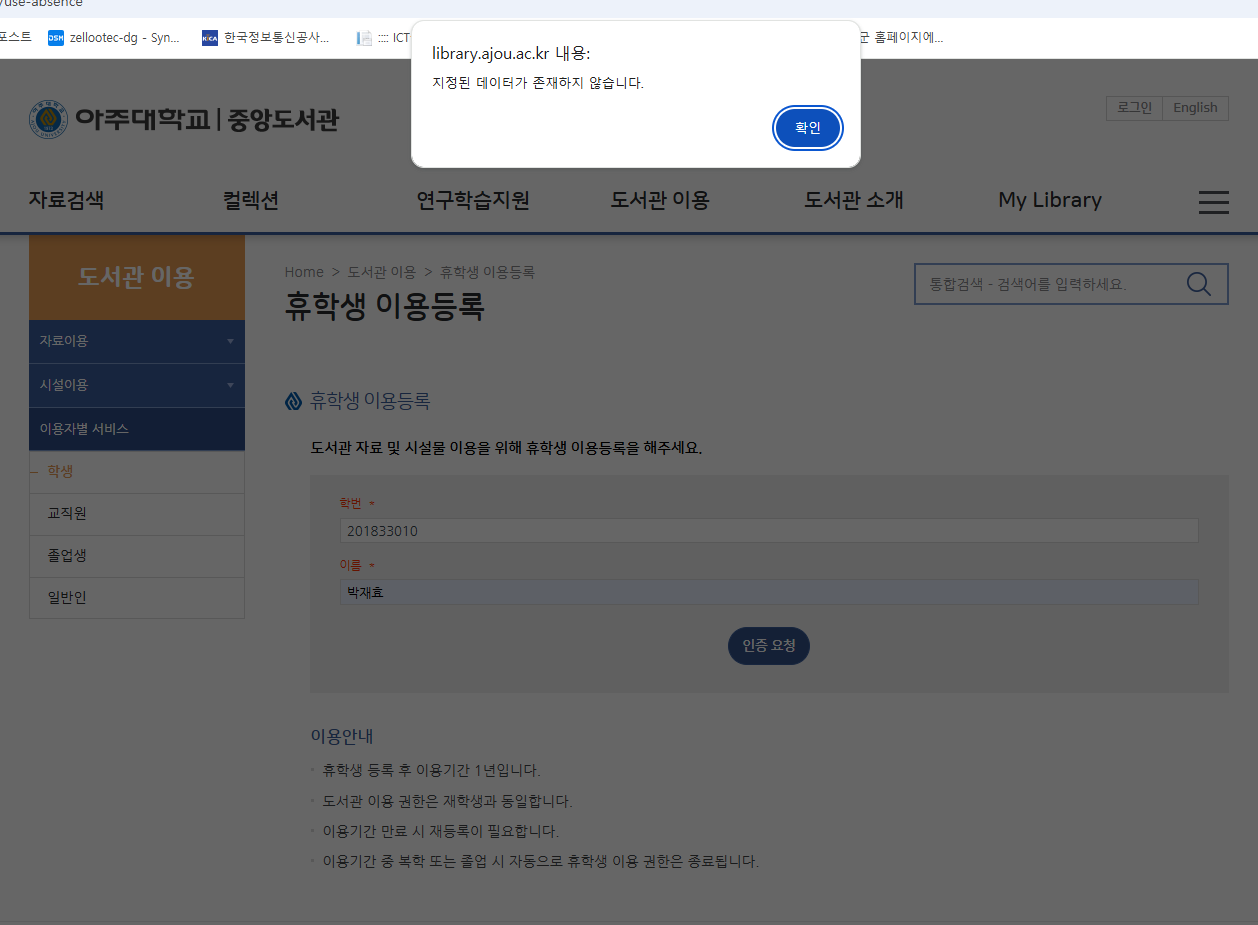Open the ICT bookmark icon
Image resolution: width=1258 pixels, height=925 pixels.
[x=366, y=38]
